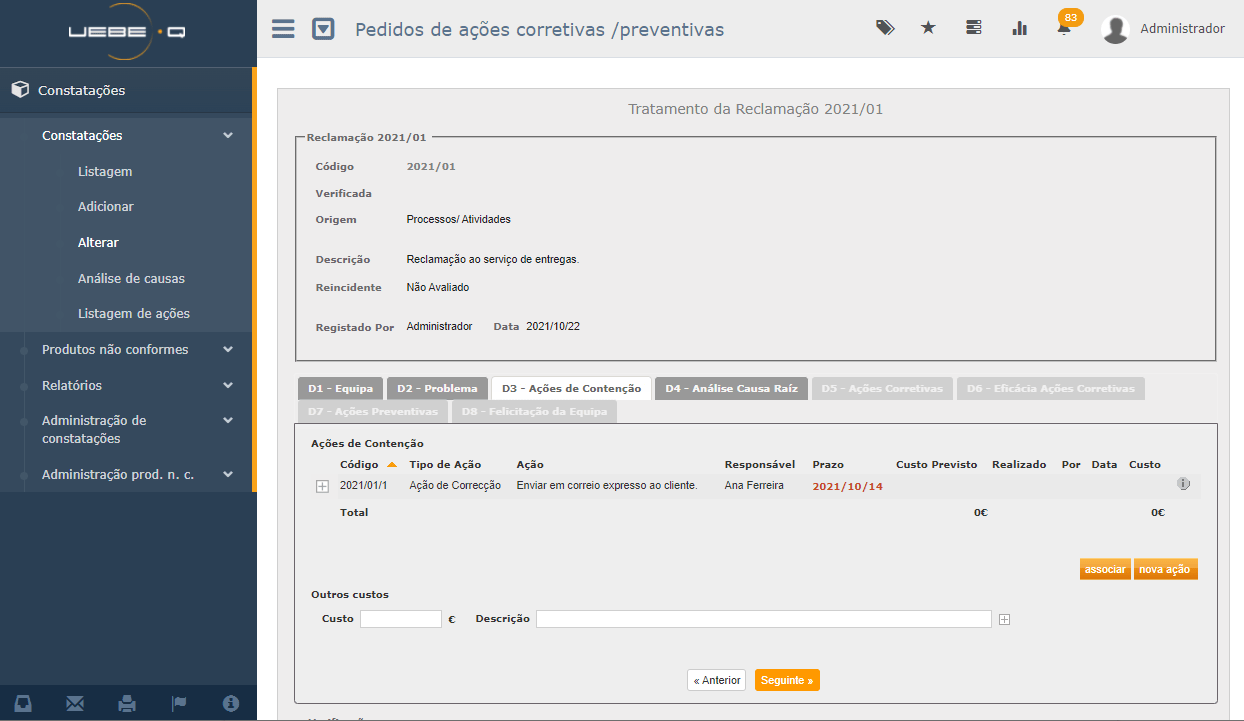
Task: Click the printer icon in sidebar footer
Action: click(x=127, y=703)
